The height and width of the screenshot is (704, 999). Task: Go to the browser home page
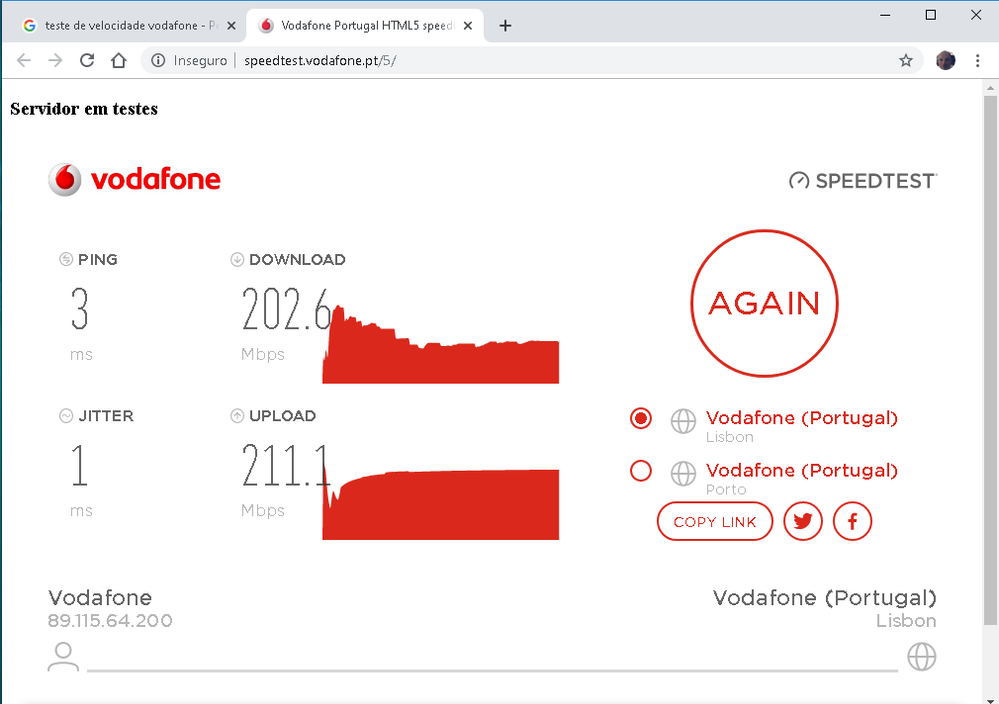click(x=118, y=61)
